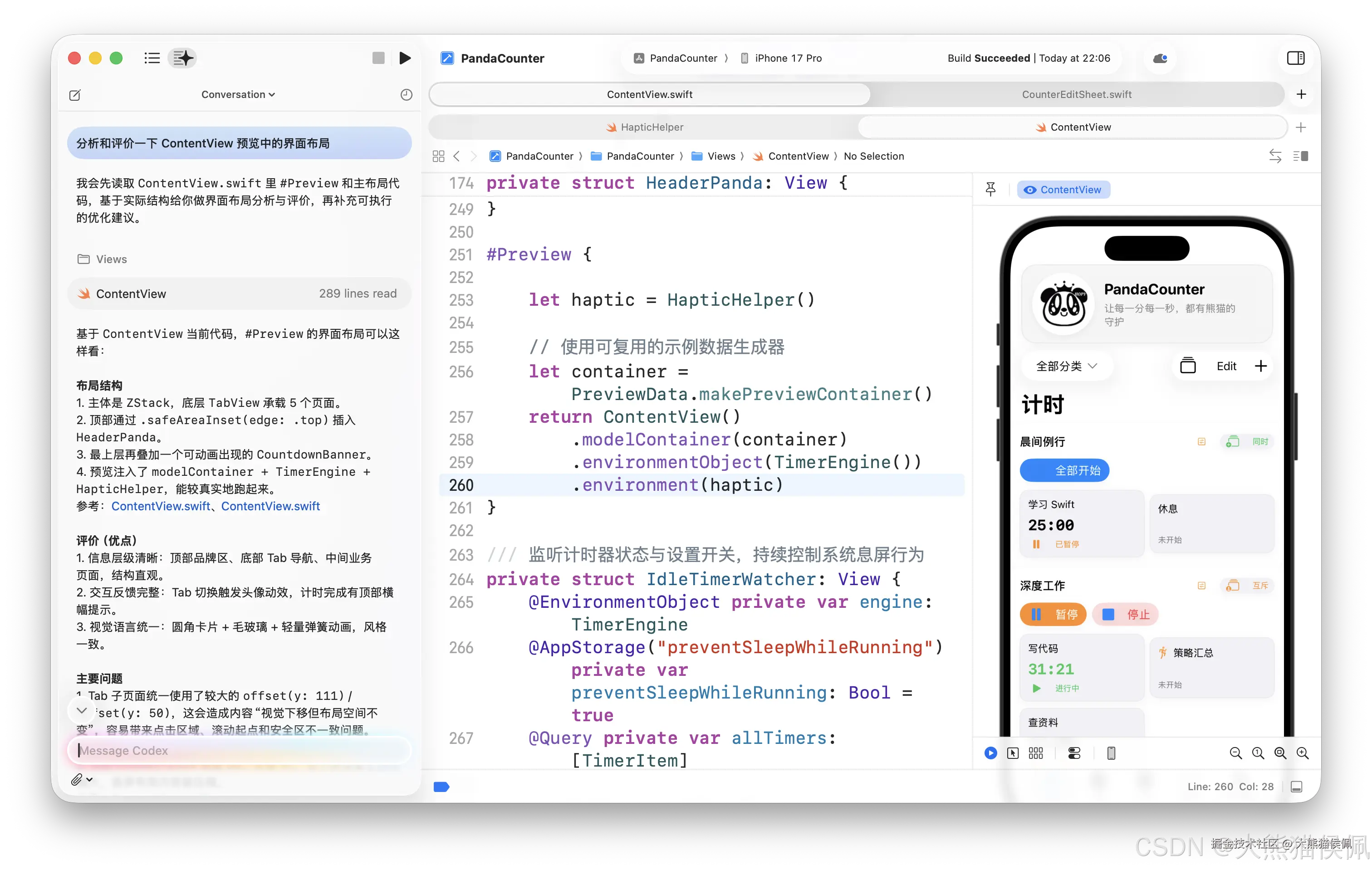Zoom preview to fit
Viewport: 1372px width, 870px height.
[1280, 753]
